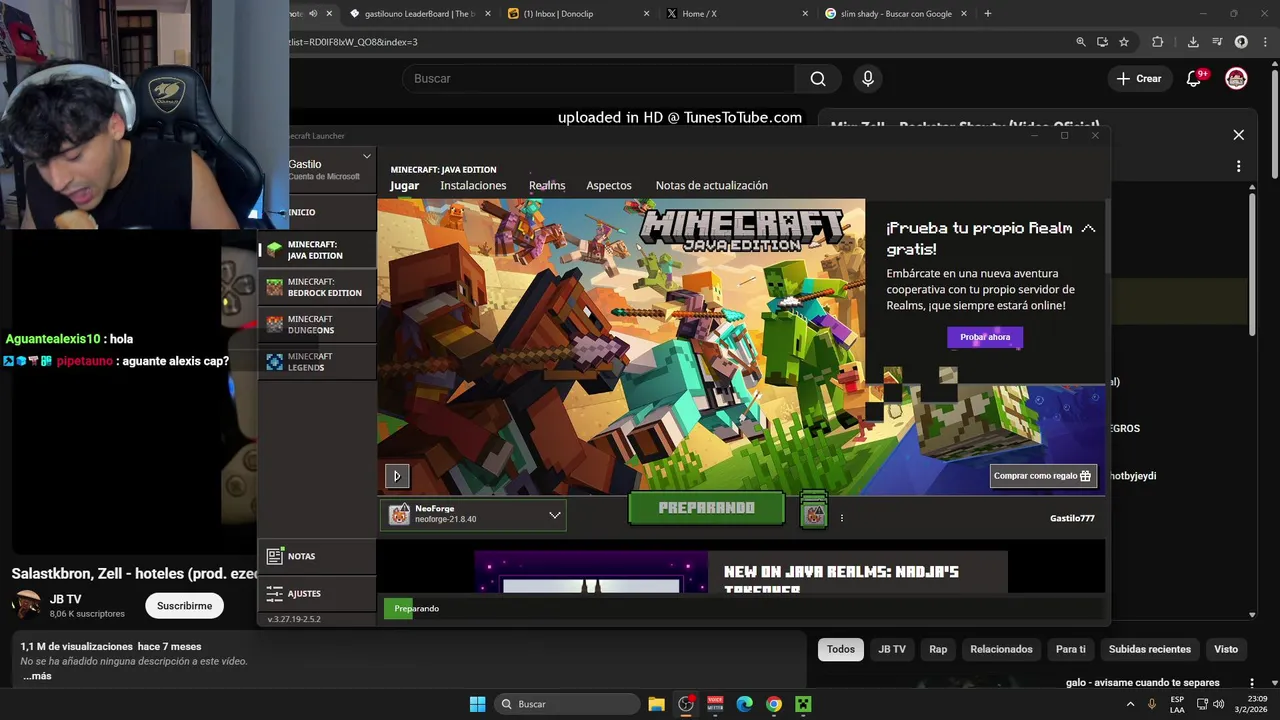1280x720 pixels.
Task: Open Windows Start menu
Action: point(478,704)
